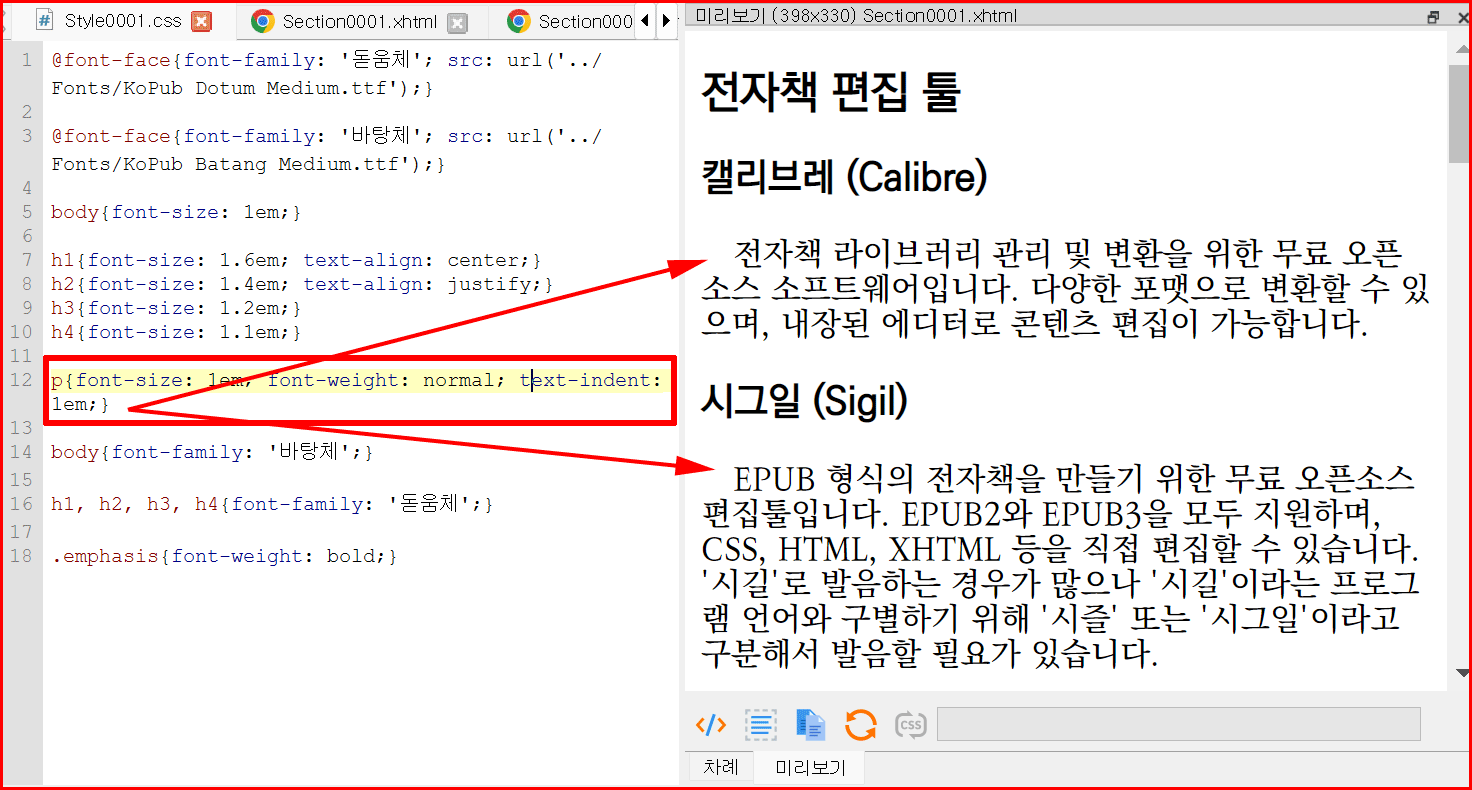
Task: Click the '미리보기 (398x330) Section0001.xhtml' panel title
Action: (x=856, y=16)
